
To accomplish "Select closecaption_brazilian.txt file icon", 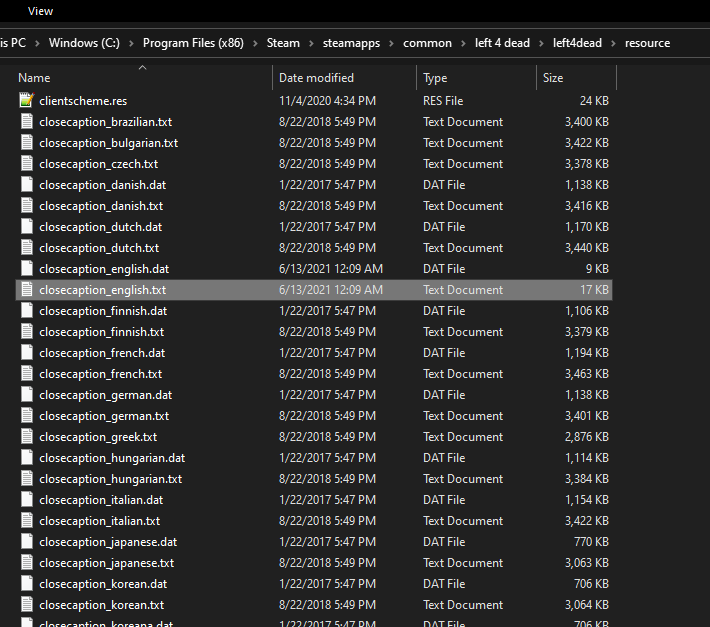I will tap(27, 122).
